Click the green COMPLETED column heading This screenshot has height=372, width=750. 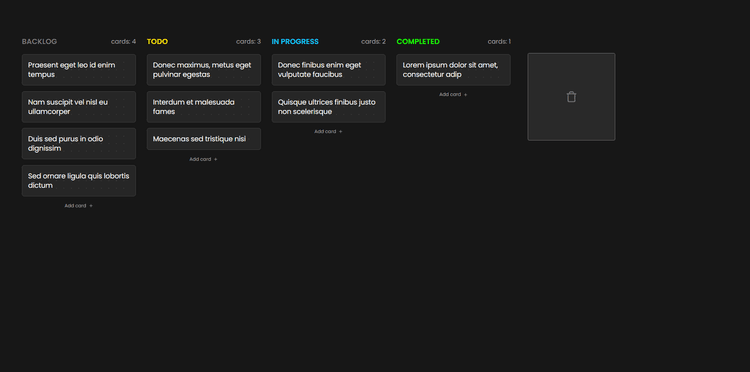[x=418, y=42]
